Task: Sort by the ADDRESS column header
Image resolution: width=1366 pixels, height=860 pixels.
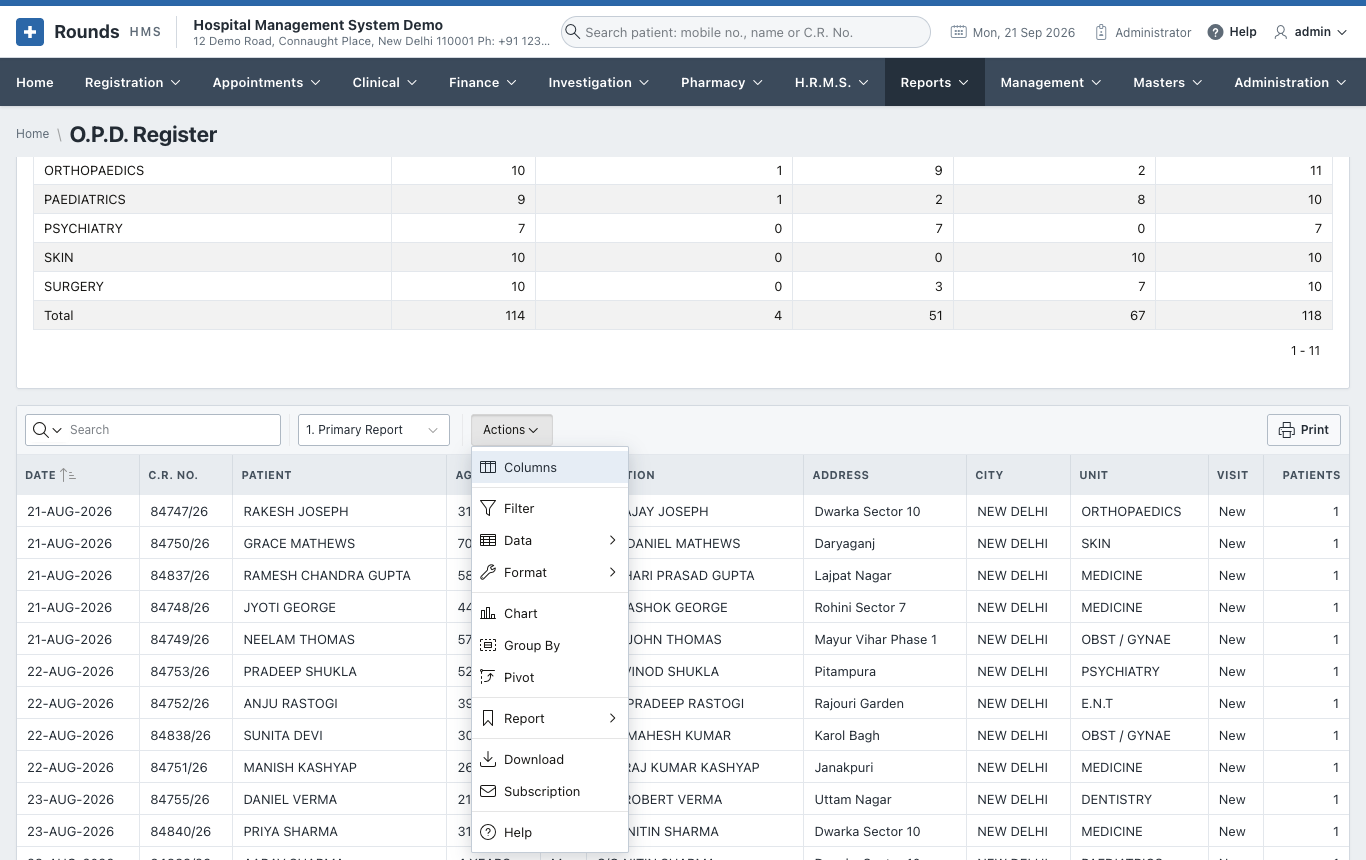Action: 841,475
